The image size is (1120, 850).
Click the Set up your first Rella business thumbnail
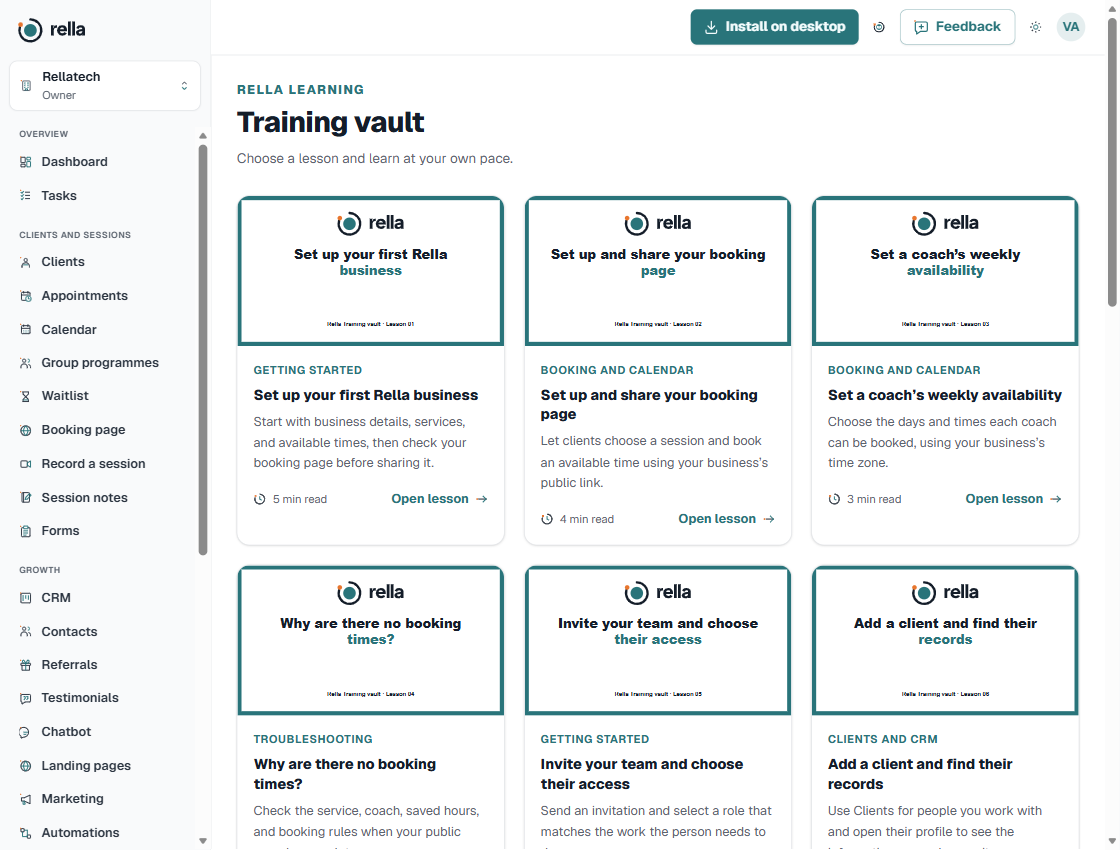pos(371,271)
